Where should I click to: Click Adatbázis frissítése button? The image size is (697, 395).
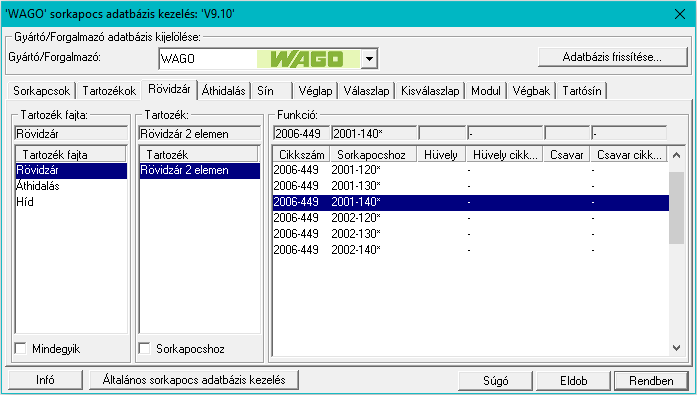tap(612, 57)
